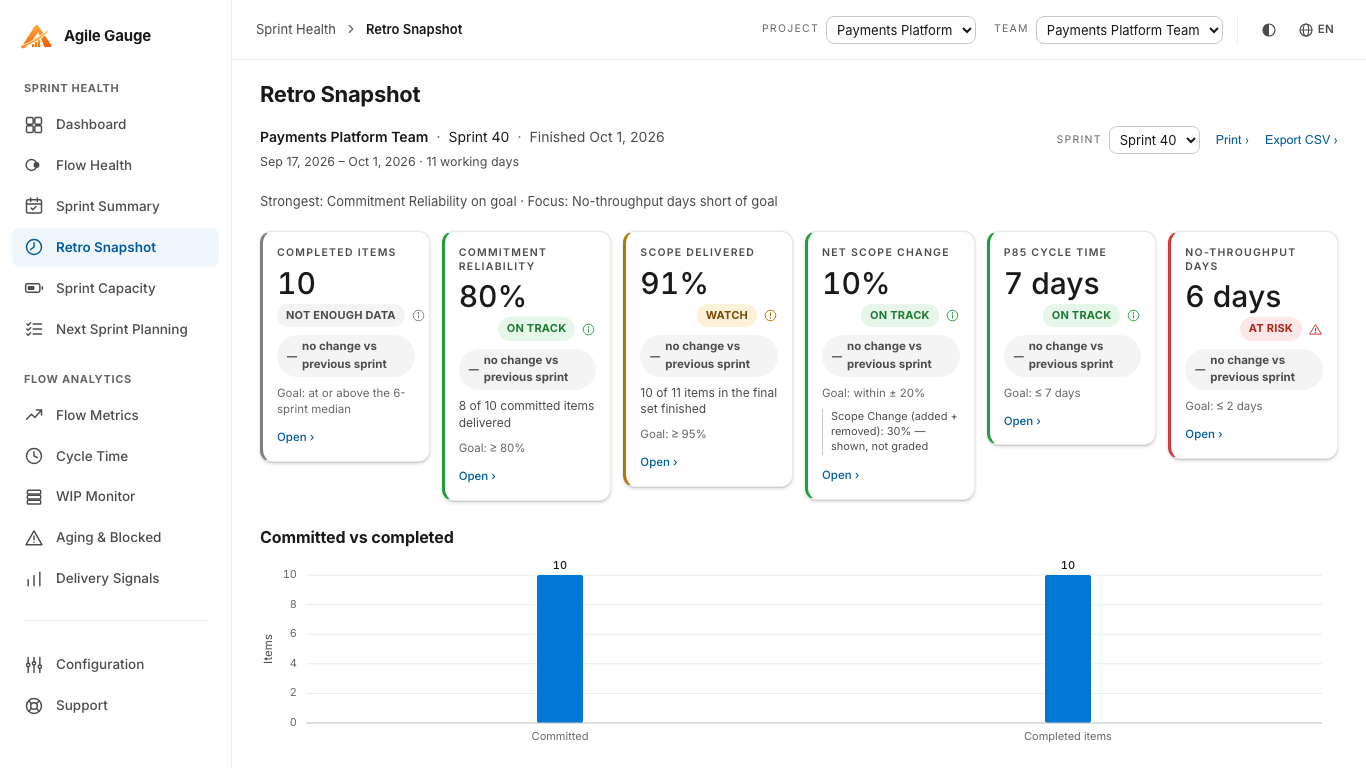
Task: Open the Team dropdown
Action: tap(1129, 30)
